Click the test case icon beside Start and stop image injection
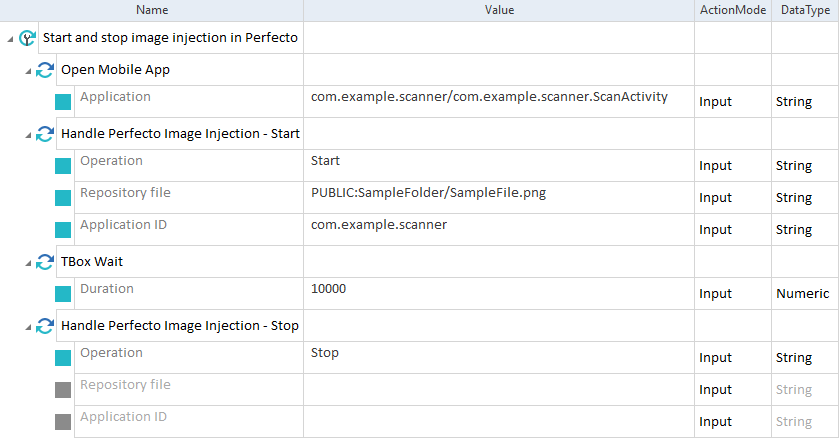The width and height of the screenshot is (839, 438). (27, 38)
